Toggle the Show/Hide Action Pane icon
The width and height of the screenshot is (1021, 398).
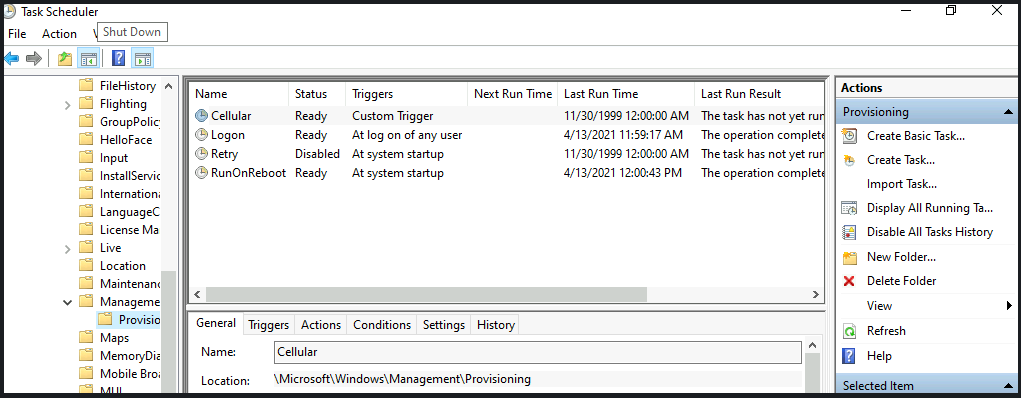click(143, 59)
